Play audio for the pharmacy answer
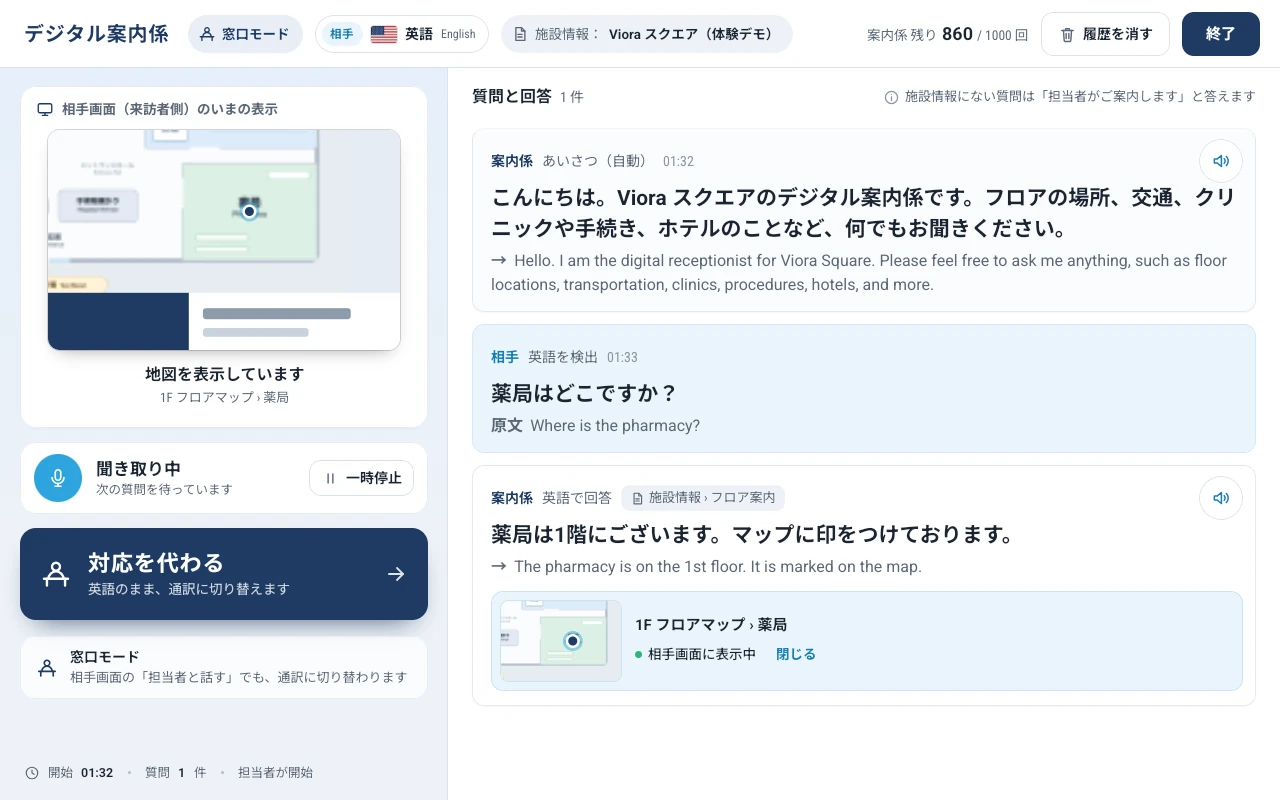Screen dimensions: 1280x800 1220,498
